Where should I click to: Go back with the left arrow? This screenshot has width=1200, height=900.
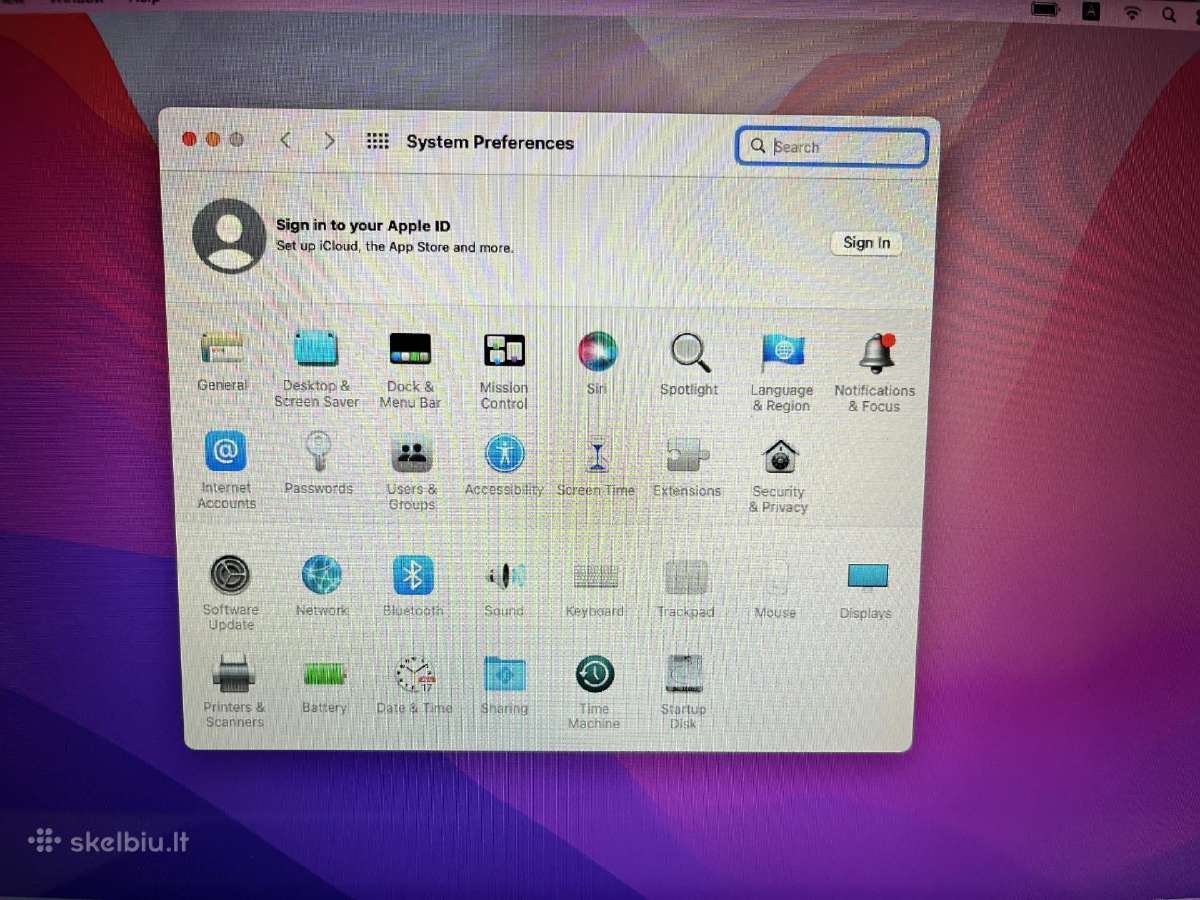click(286, 141)
